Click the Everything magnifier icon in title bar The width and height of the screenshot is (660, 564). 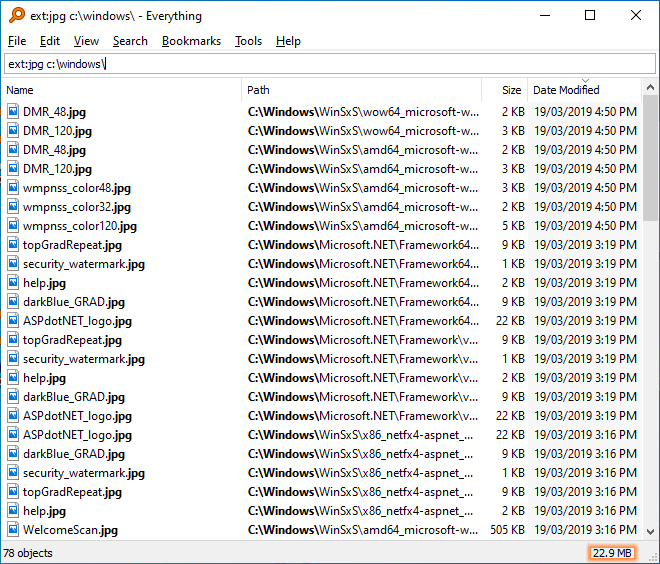pos(17,15)
